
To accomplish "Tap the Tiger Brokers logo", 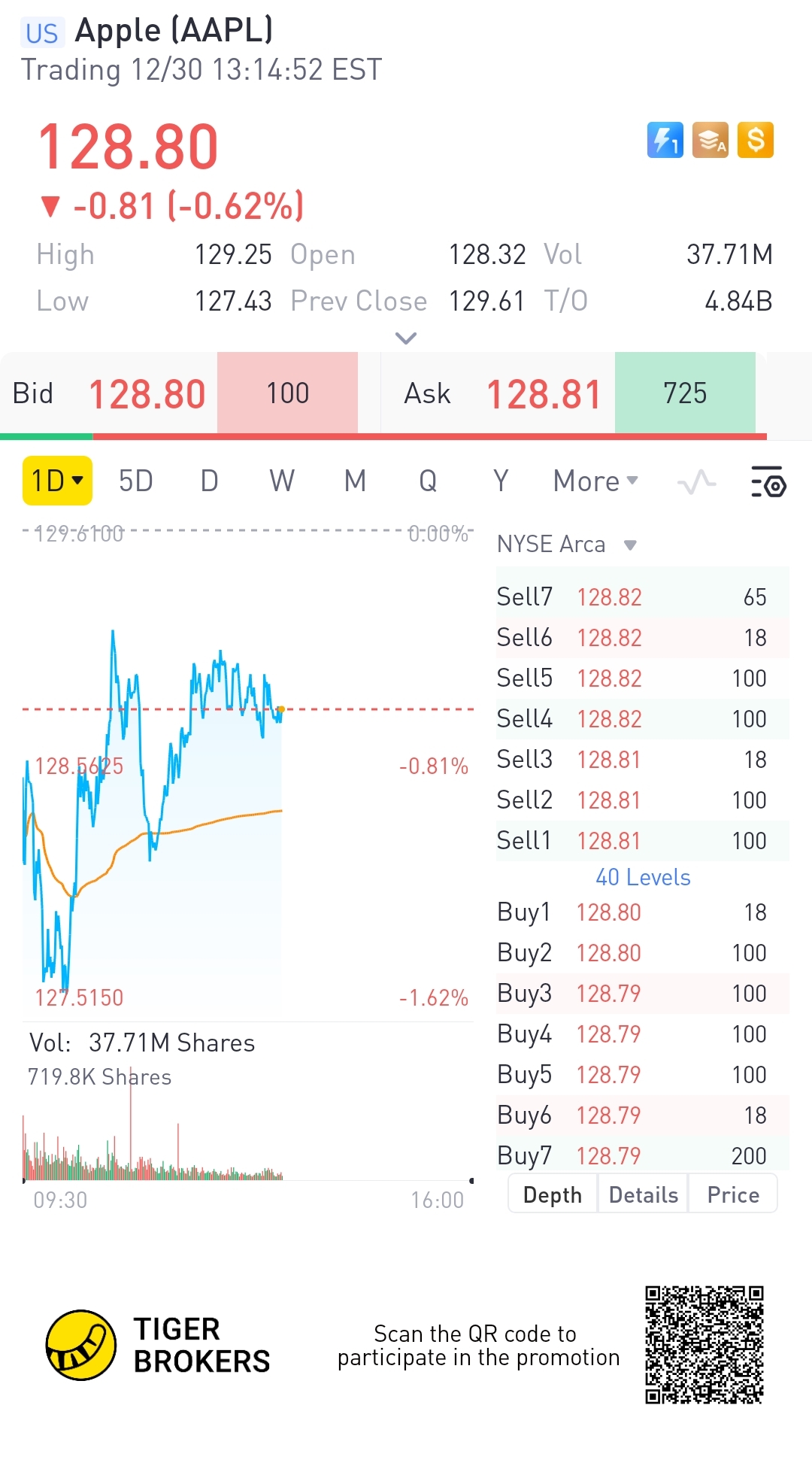I will pos(81,1345).
